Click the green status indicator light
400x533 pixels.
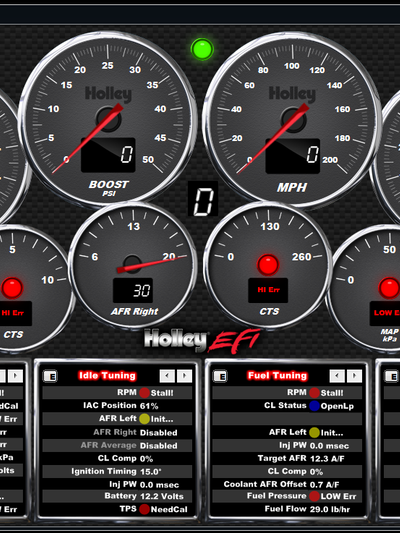[202, 49]
